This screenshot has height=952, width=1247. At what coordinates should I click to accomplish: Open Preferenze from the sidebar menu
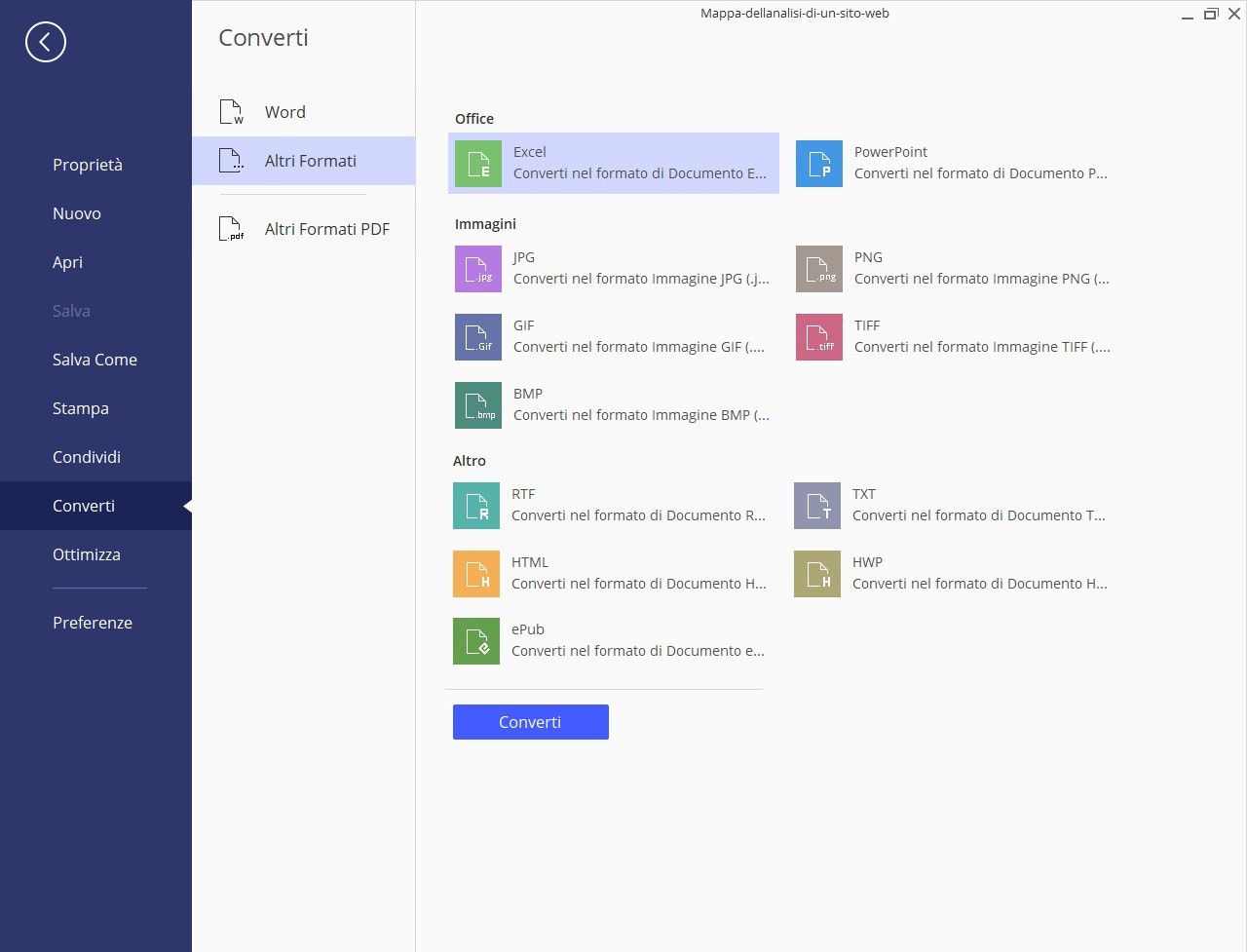[x=93, y=623]
